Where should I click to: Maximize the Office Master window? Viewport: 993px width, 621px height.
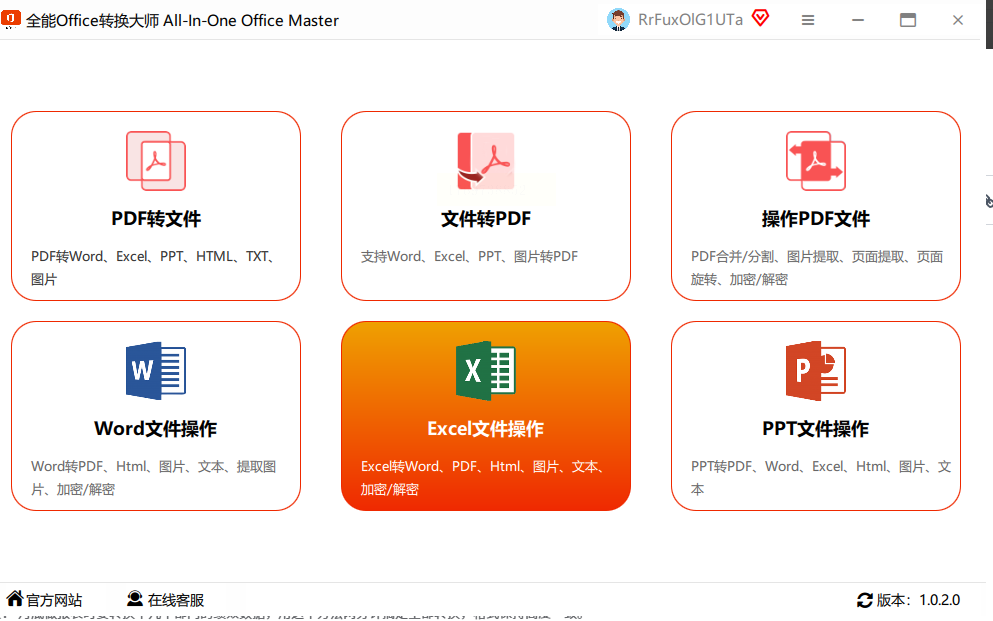pyautogui.click(x=908, y=20)
